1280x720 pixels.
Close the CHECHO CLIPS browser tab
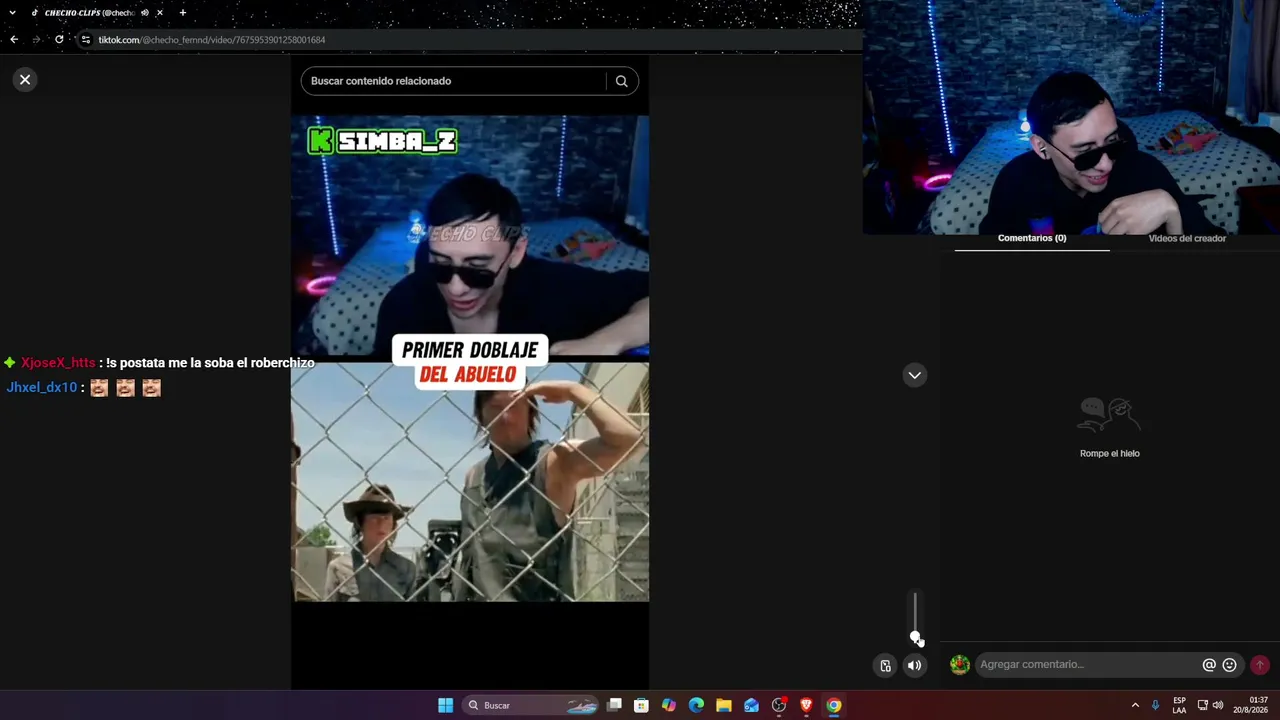[x=159, y=13]
